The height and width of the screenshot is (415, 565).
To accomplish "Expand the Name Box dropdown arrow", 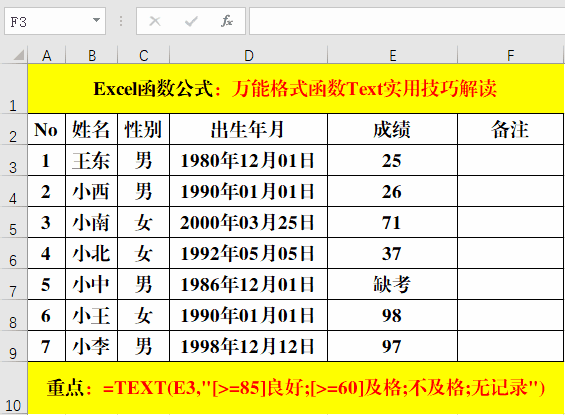I will pyautogui.click(x=96, y=20).
